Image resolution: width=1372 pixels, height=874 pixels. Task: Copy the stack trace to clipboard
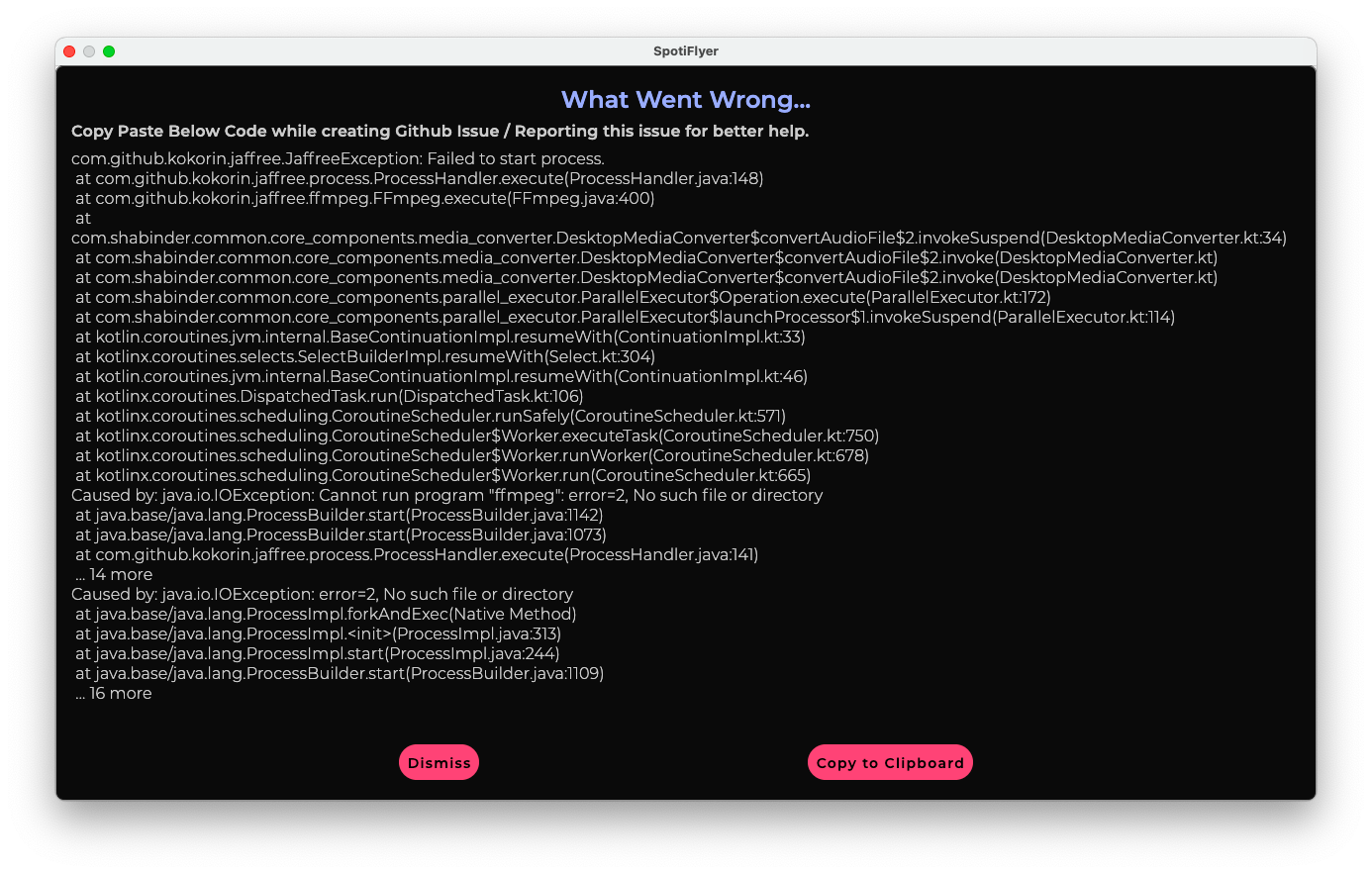pos(890,762)
